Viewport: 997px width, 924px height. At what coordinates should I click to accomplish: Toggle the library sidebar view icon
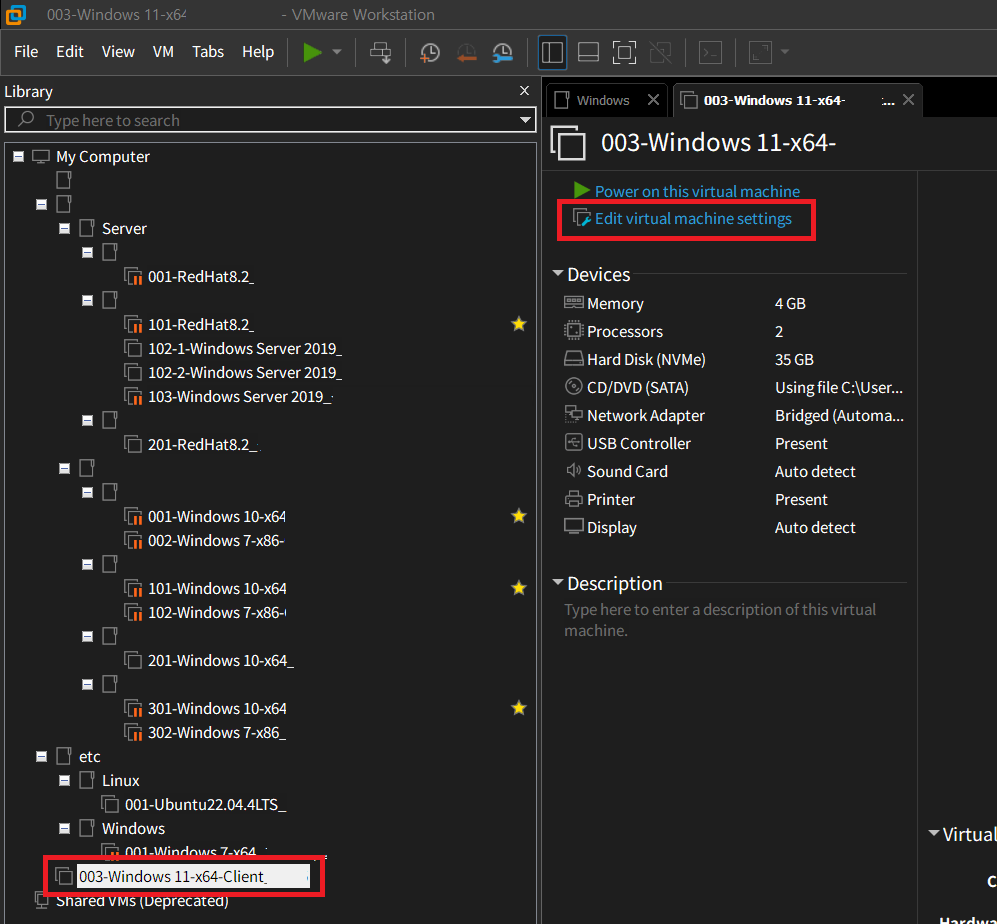[x=552, y=52]
